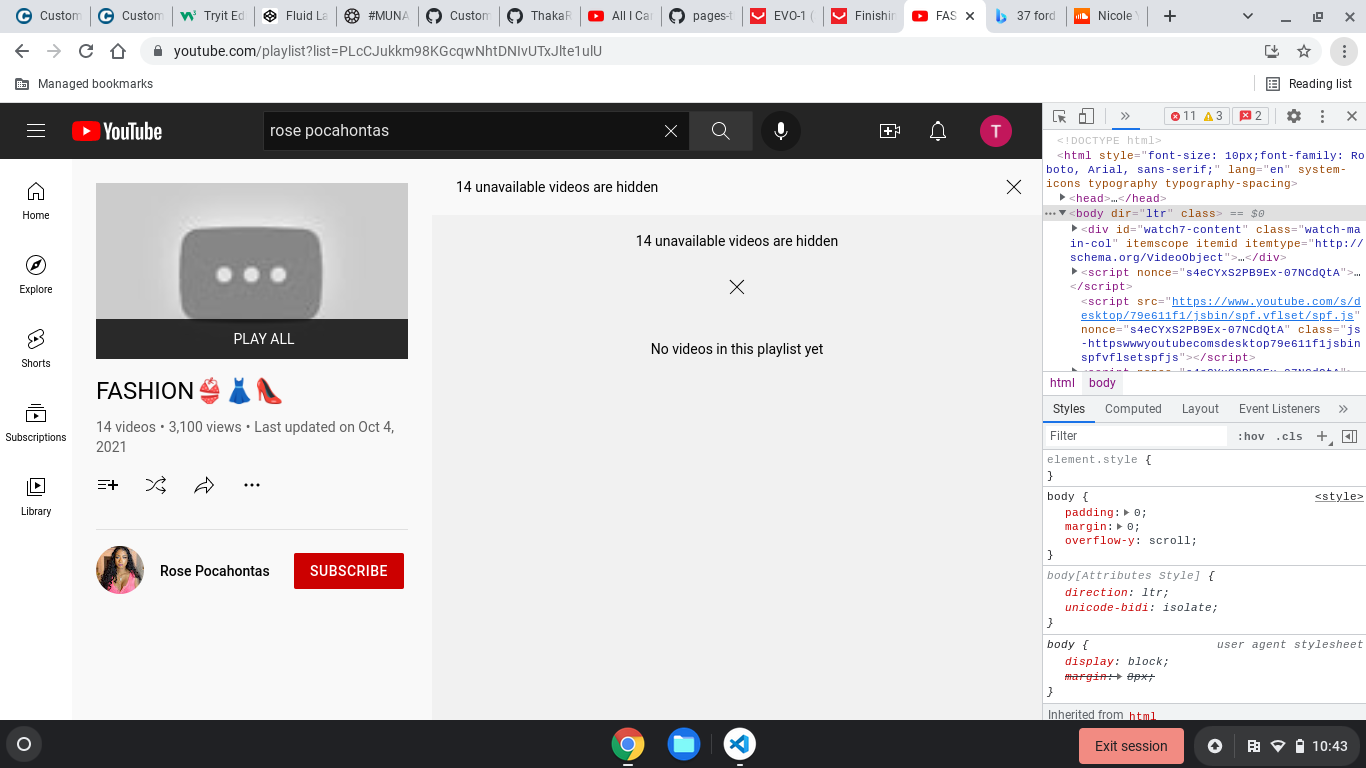Clear the search box with the X
1366x768 pixels.
pyautogui.click(x=671, y=131)
